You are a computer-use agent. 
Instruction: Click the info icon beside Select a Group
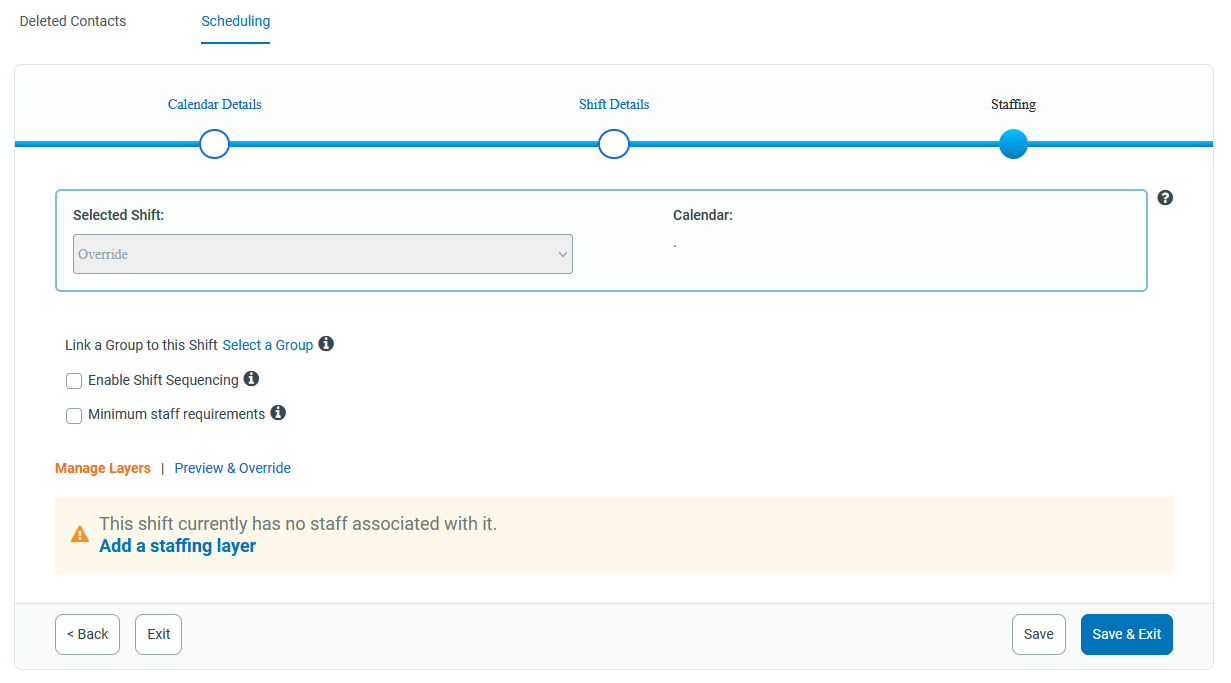tap(325, 344)
